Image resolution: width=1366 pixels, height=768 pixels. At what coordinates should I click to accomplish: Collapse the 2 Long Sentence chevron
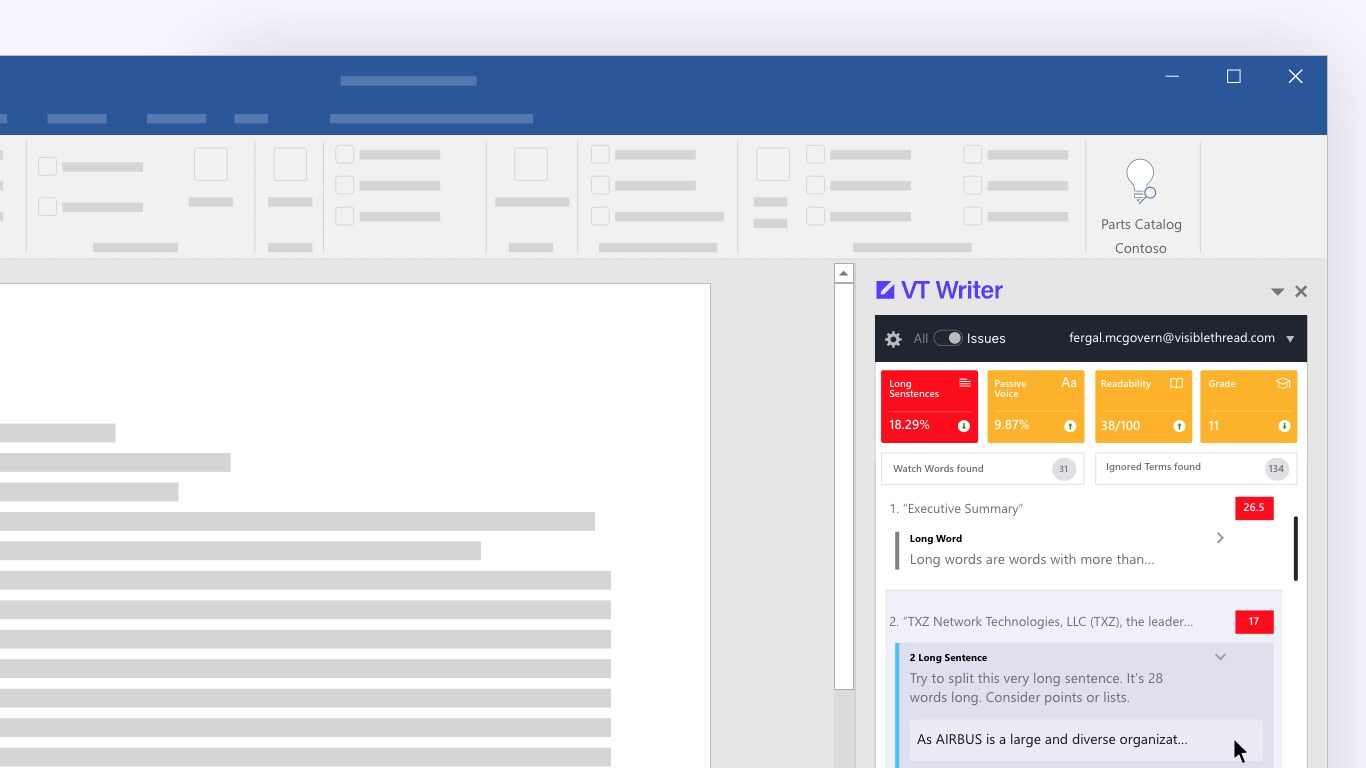click(1220, 657)
